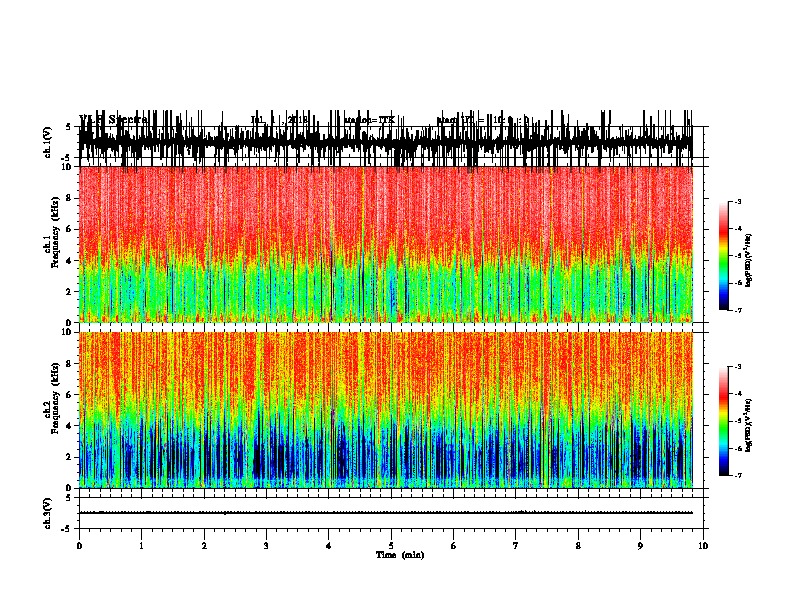Click the time axis tick label '5'
Image resolution: width=792 pixels, height=612 pixels.
pos(391,546)
